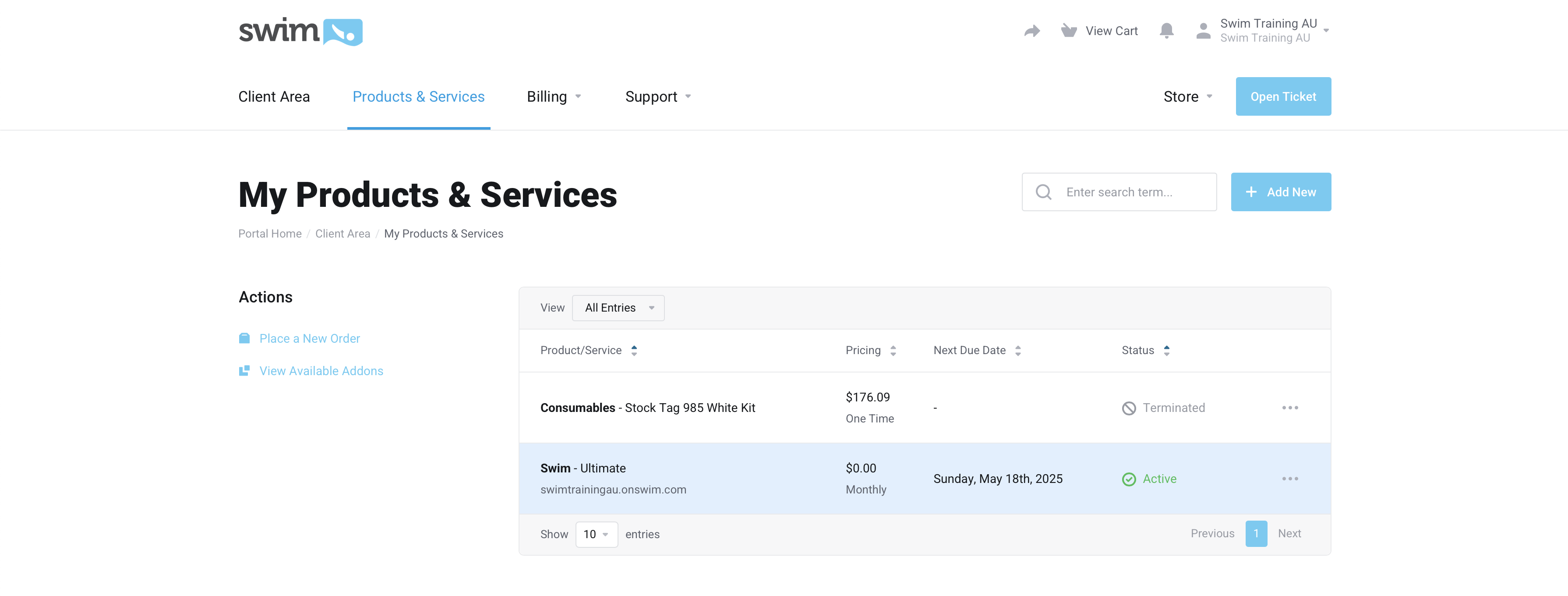Click the Active status label
Viewport: 1568px width, 596px height.
1159,479
